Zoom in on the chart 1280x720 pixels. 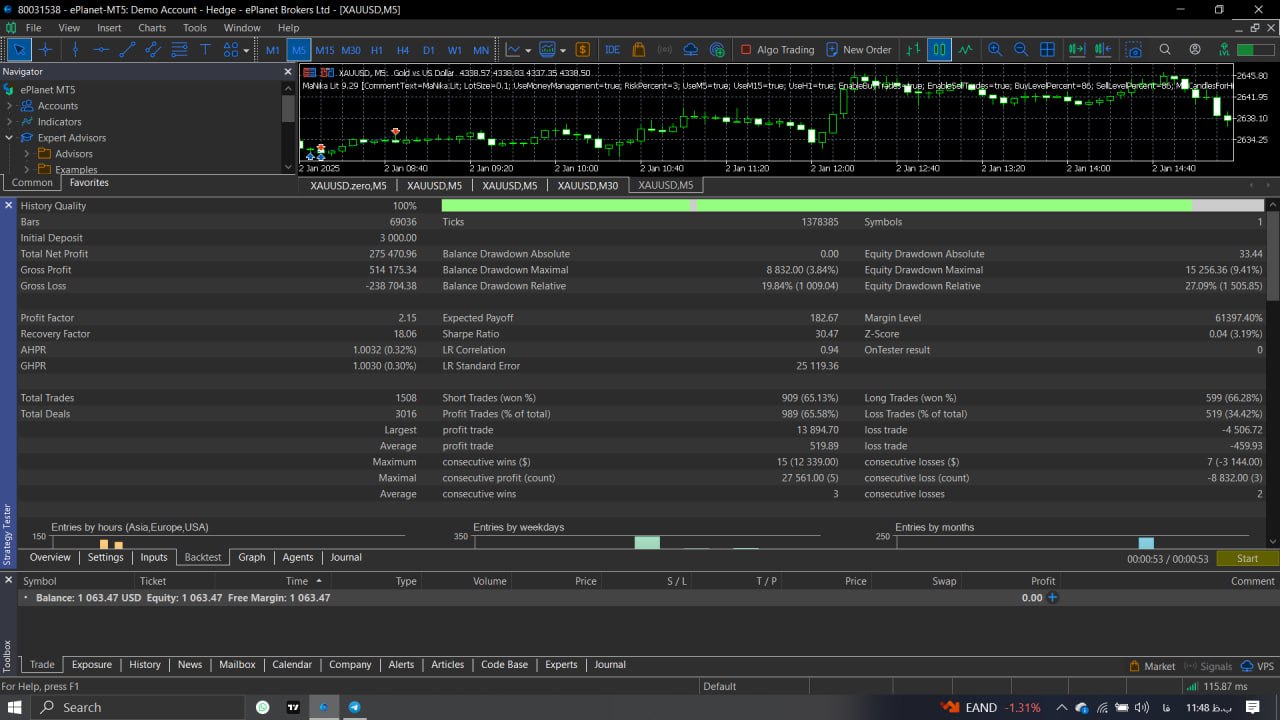995,49
